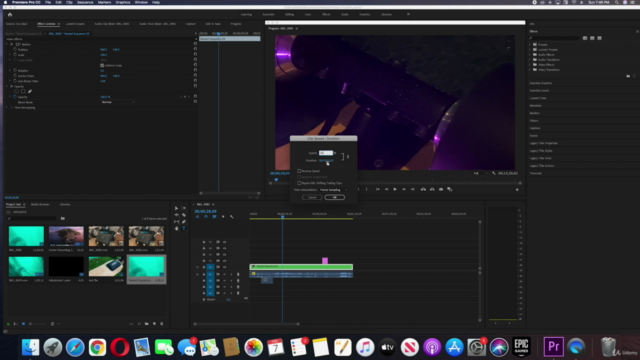The height and width of the screenshot is (360, 640).
Task: Select the Pen tool in the toolbox
Action: coord(184,222)
